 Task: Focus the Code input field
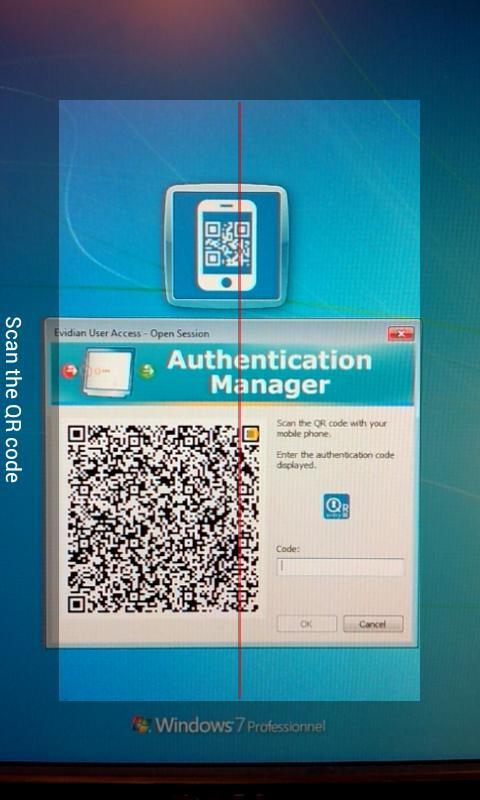[340, 567]
